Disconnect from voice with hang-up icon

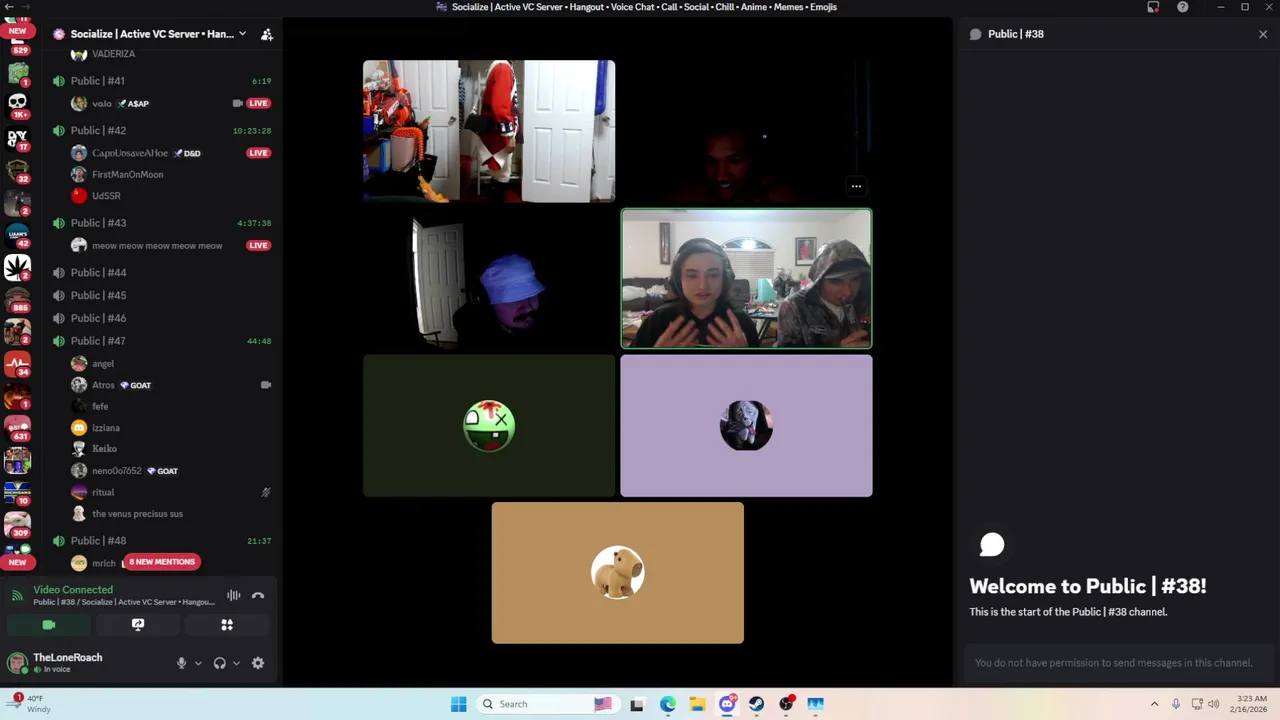point(258,595)
